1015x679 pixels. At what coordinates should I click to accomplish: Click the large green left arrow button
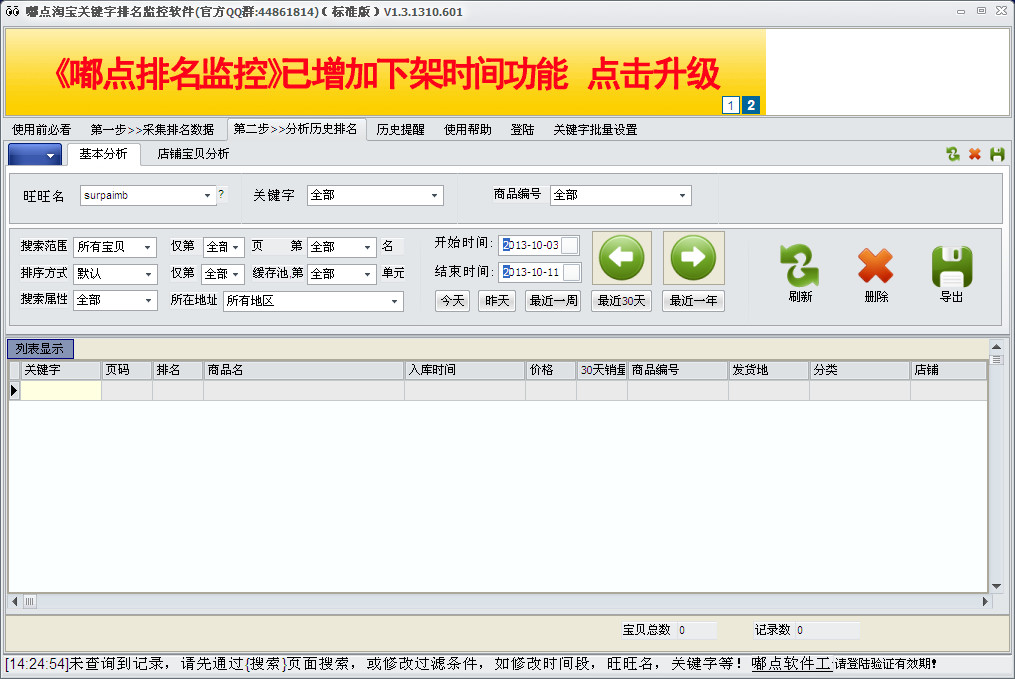[x=621, y=258]
